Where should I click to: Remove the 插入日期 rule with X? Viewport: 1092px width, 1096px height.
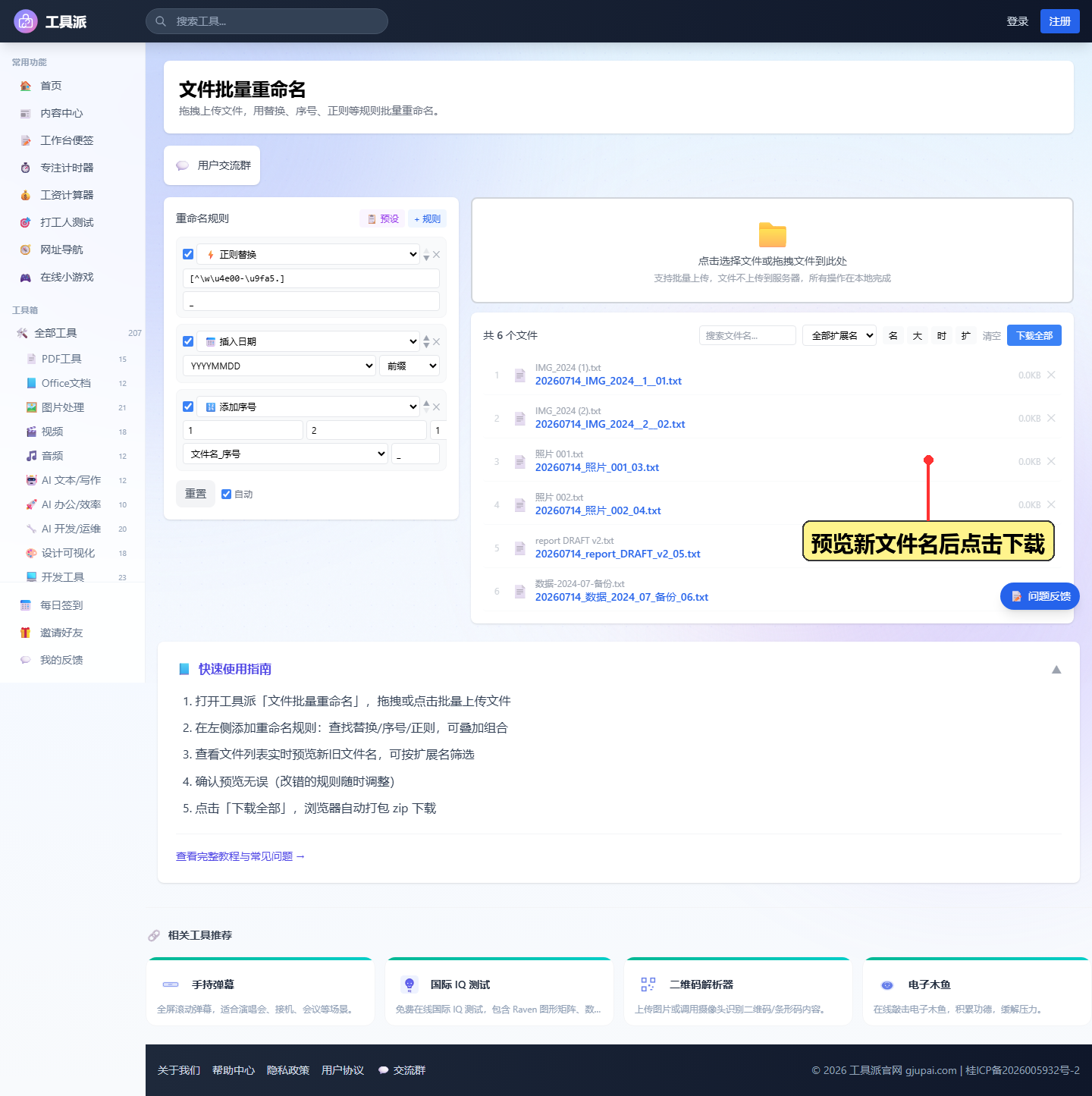pyautogui.click(x=437, y=342)
